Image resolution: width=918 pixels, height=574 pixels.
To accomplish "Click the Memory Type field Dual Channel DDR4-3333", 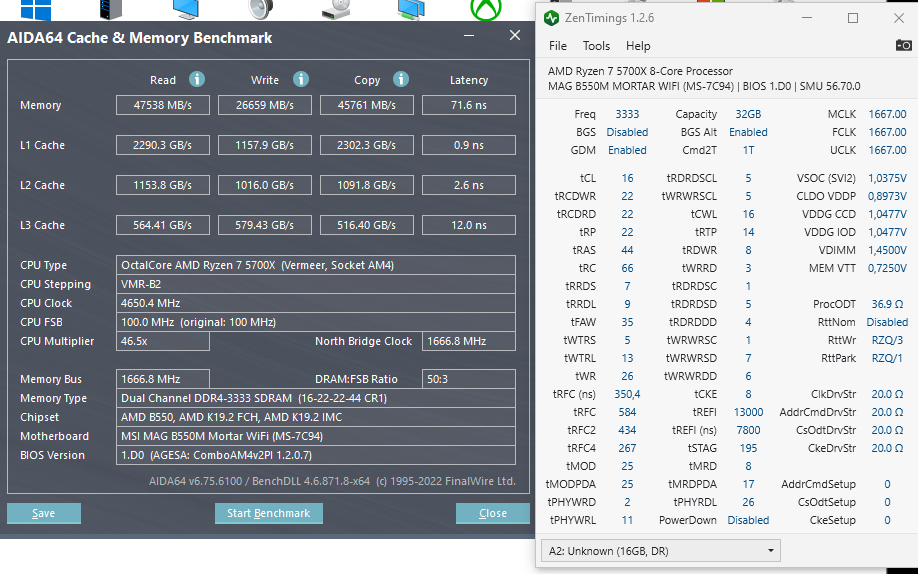I will pos(316,398).
